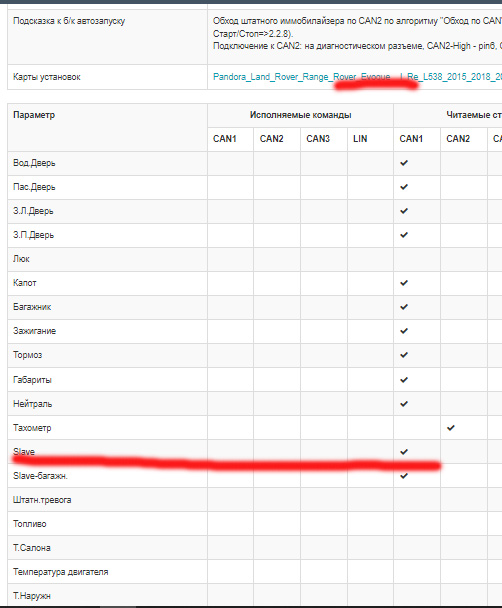This screenshot has width=502, height=608.
Task: Click the LIN column header
Action: (x=360, y=139)
